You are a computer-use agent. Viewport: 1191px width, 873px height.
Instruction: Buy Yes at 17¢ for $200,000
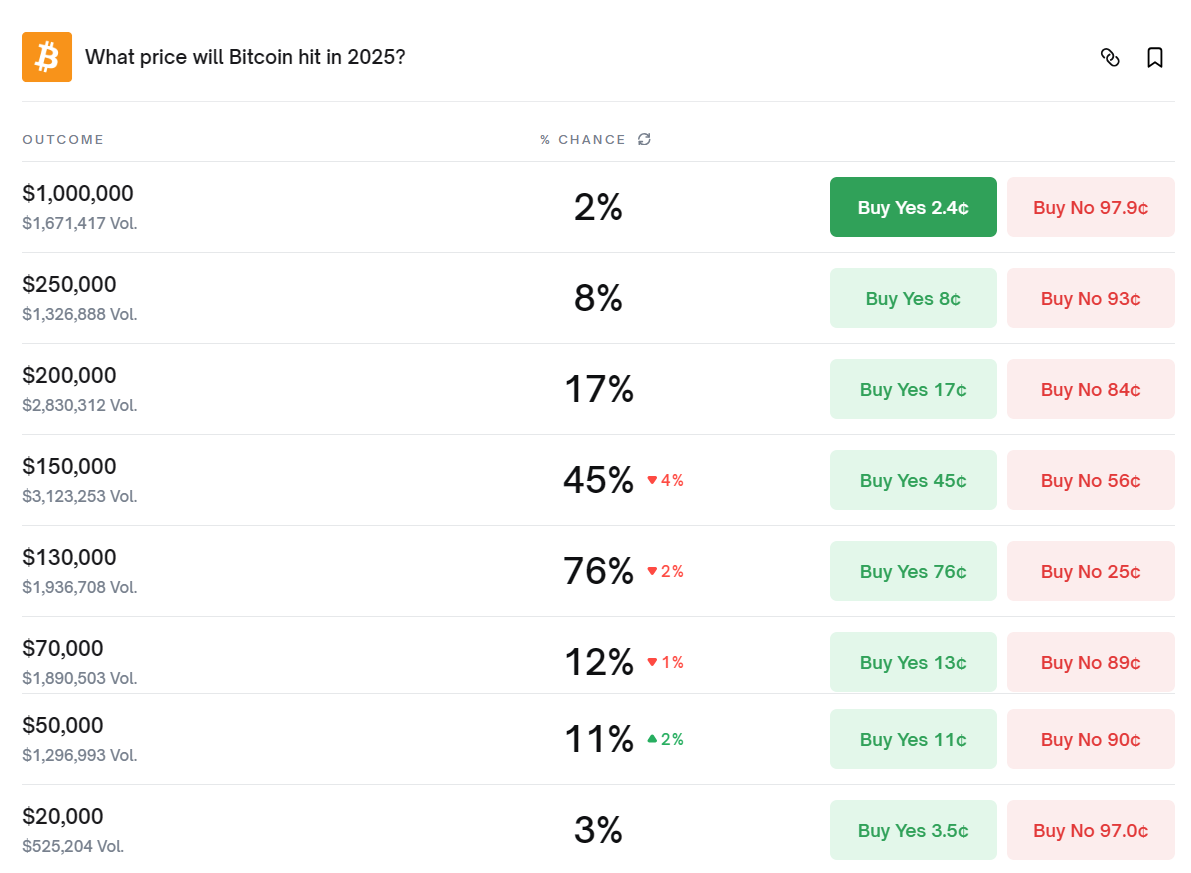pos(913,389)
